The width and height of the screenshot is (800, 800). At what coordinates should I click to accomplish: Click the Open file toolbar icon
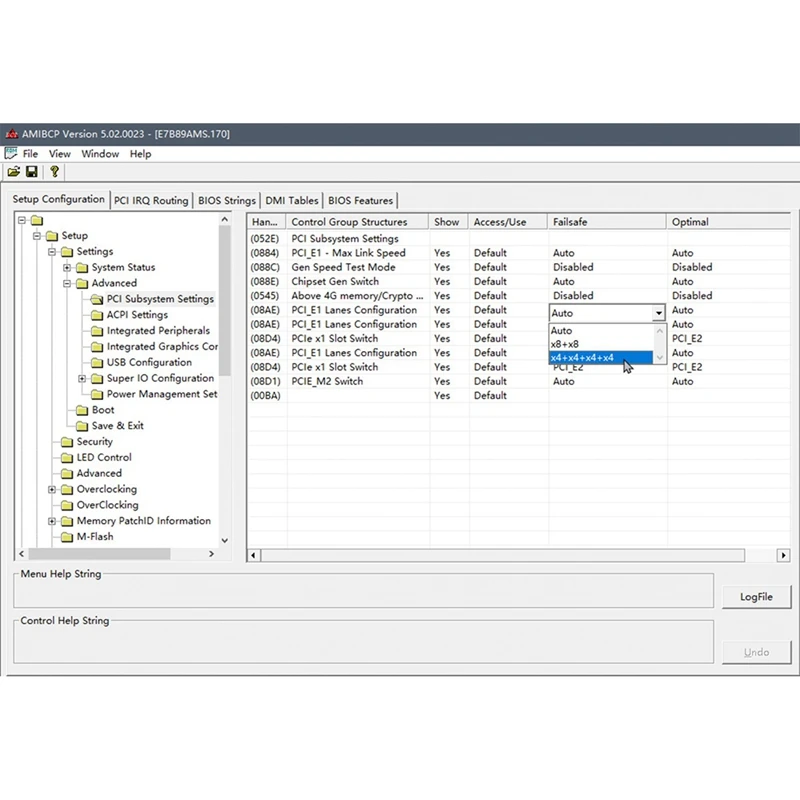click(14, 172)
